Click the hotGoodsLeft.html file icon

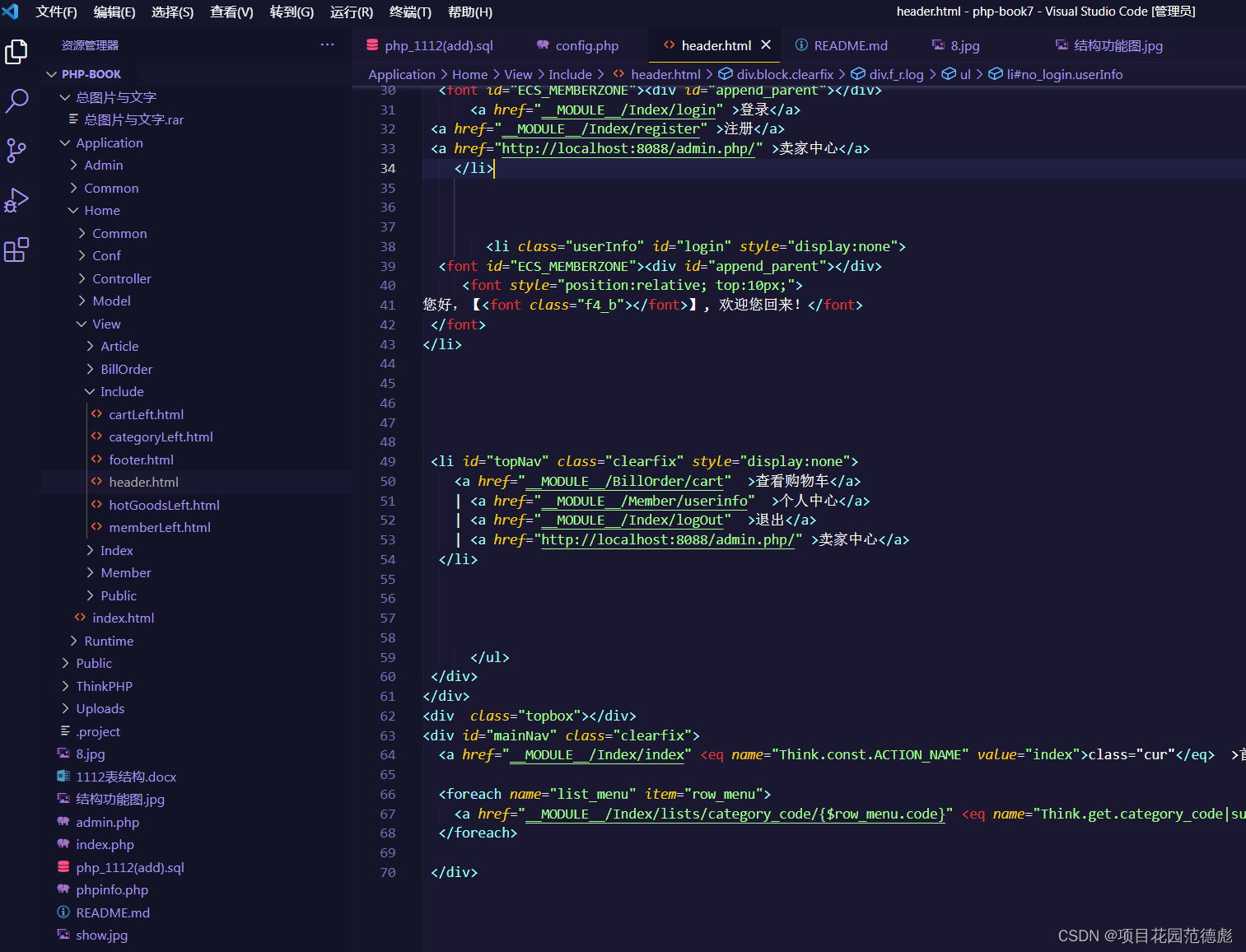tap(97, 505)
